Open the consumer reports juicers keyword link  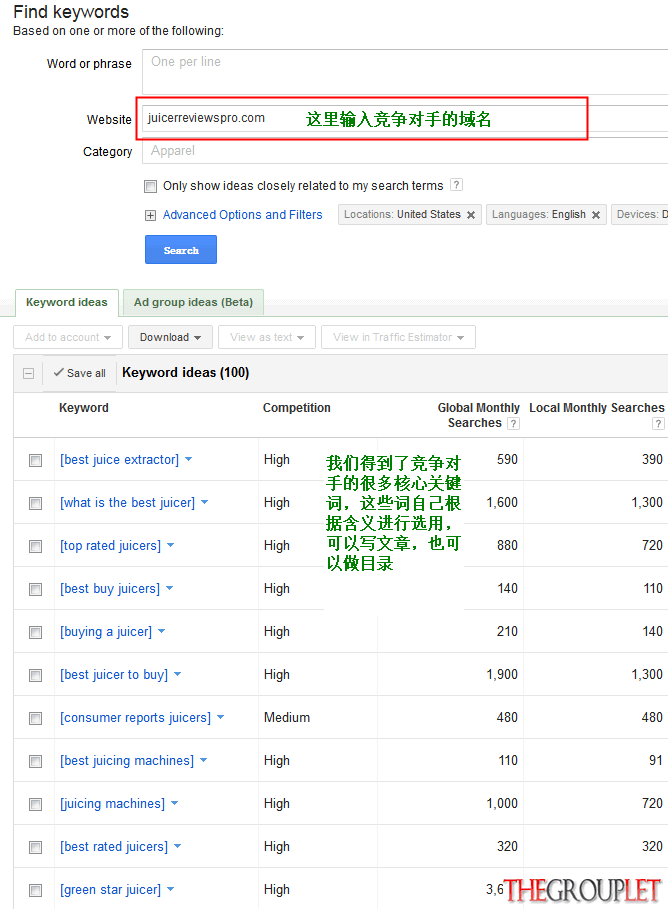tap(136, 718)
